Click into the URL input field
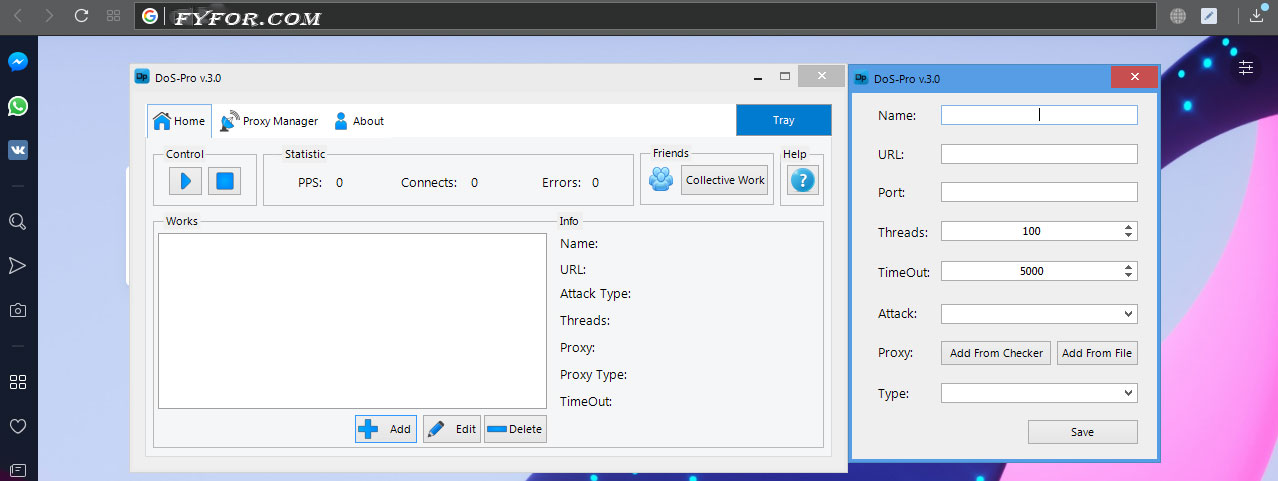Viewport: 1278px width, 481px height. tap(1039, 154)
